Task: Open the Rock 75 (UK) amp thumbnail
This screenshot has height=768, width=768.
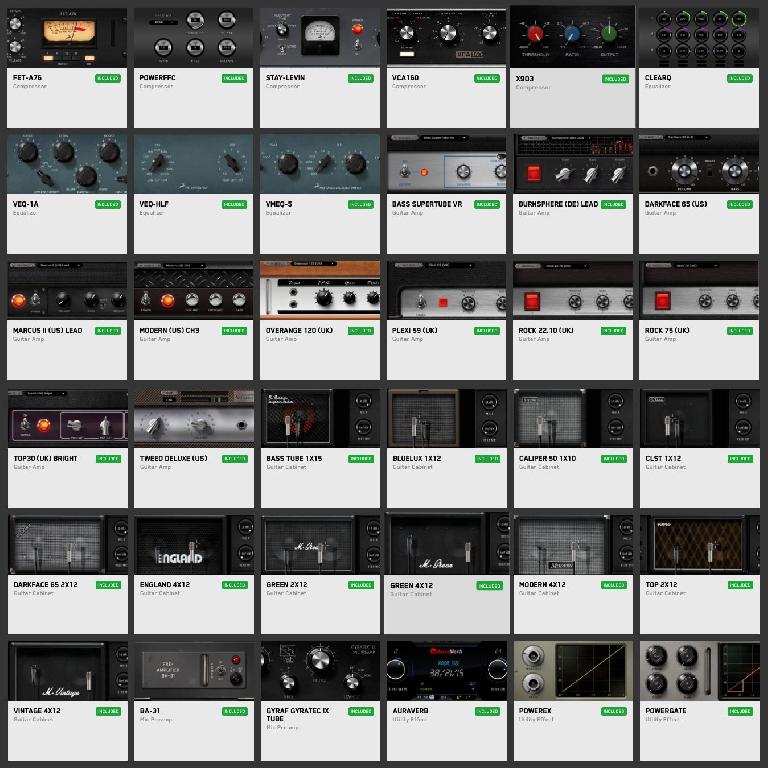Action: click(x=699, y=290)
